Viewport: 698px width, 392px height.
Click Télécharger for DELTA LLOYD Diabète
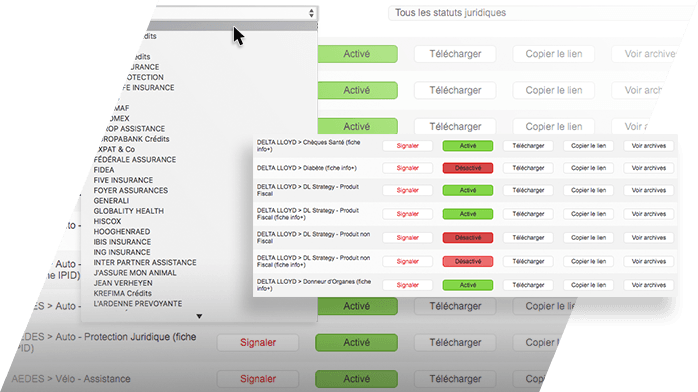tap(528, 168)
